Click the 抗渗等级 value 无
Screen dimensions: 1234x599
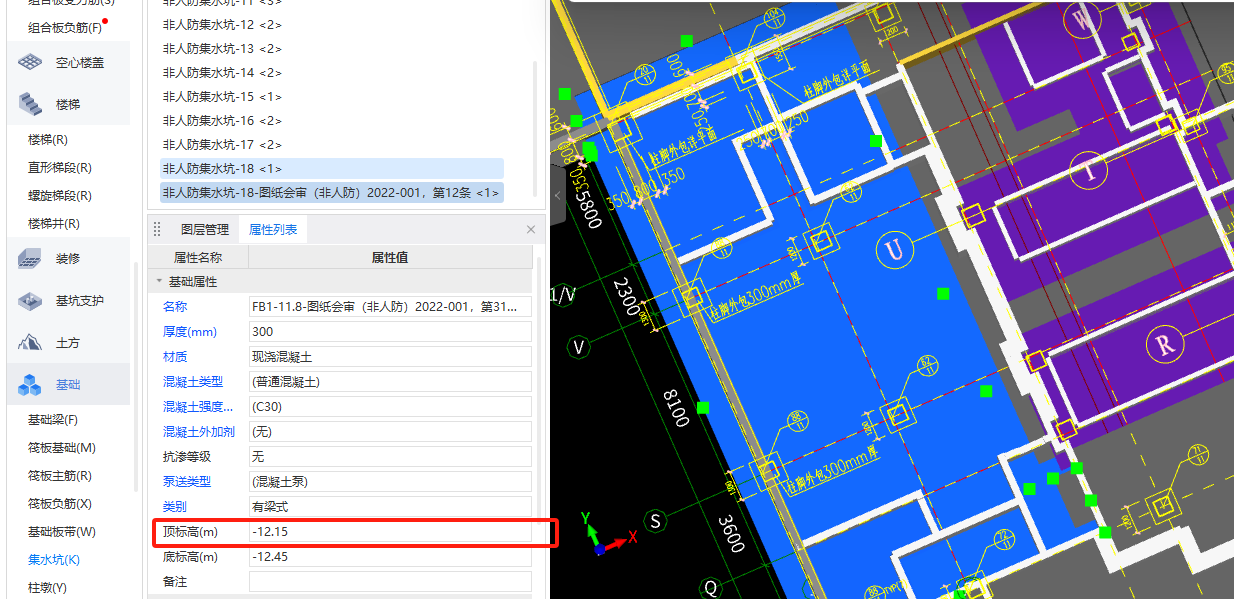[x=390, y=457]
